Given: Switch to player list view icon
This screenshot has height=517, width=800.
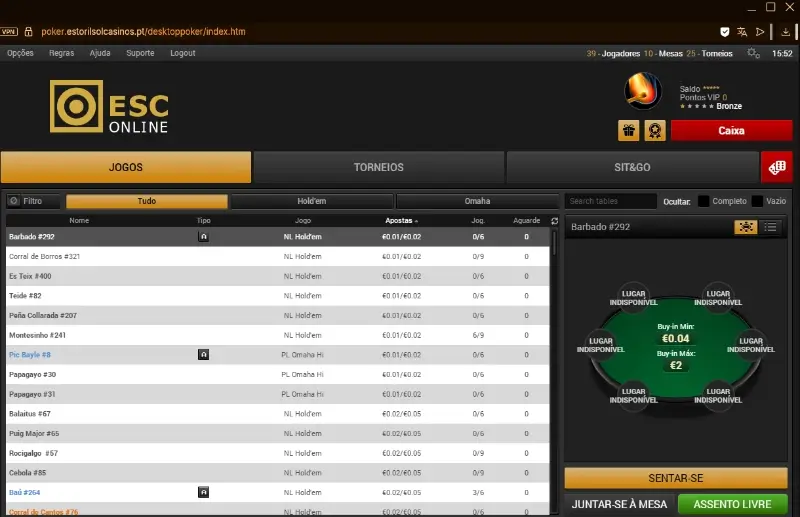Looking at the screenshot, I should pos(770,227).
